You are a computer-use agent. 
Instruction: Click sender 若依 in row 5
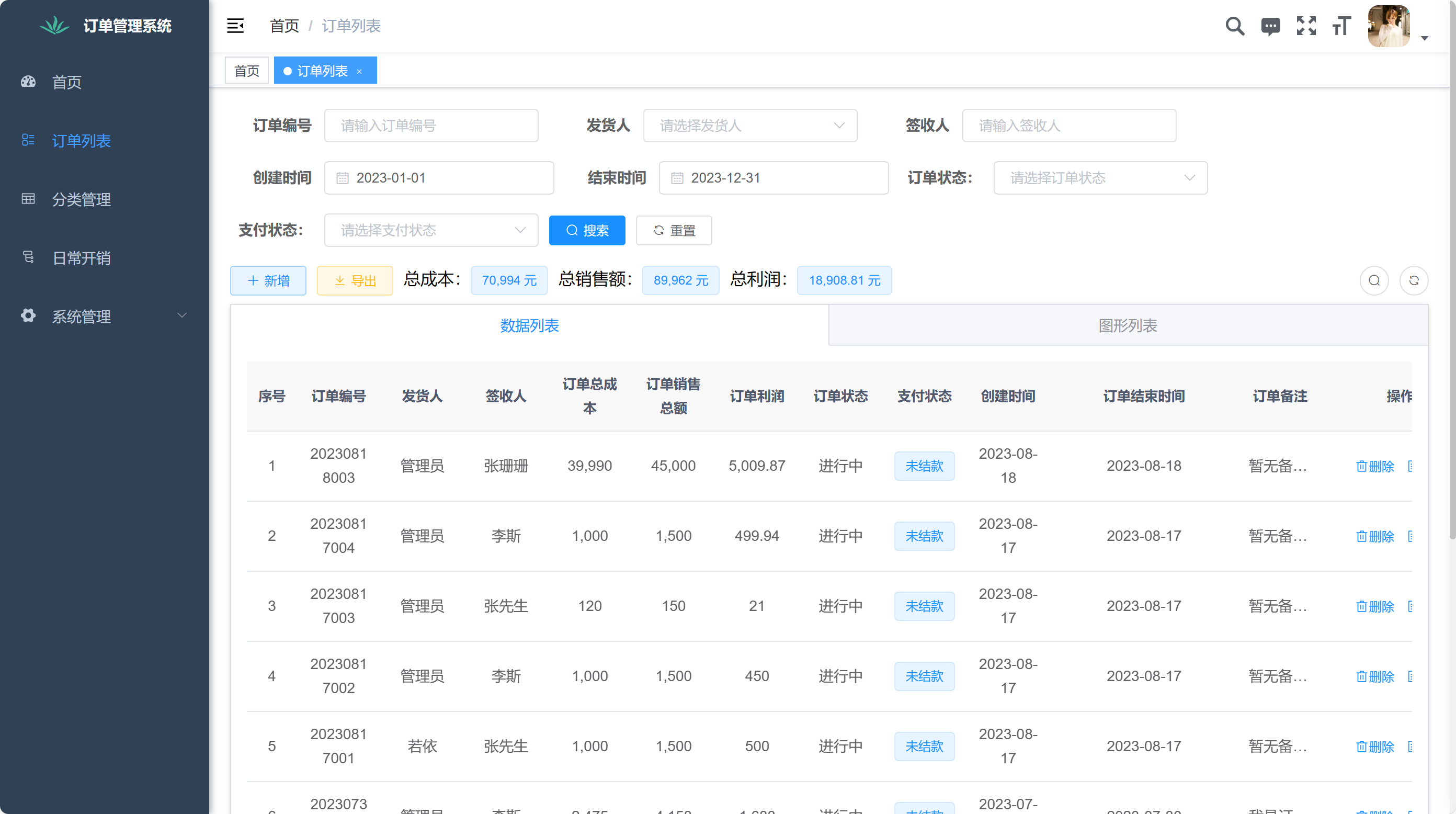[x=422, y=747]
